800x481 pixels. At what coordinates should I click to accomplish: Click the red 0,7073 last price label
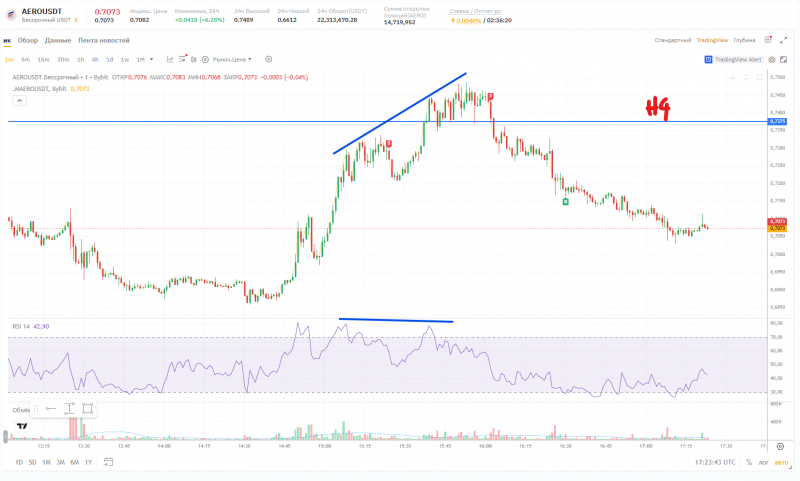pos(777,221)
